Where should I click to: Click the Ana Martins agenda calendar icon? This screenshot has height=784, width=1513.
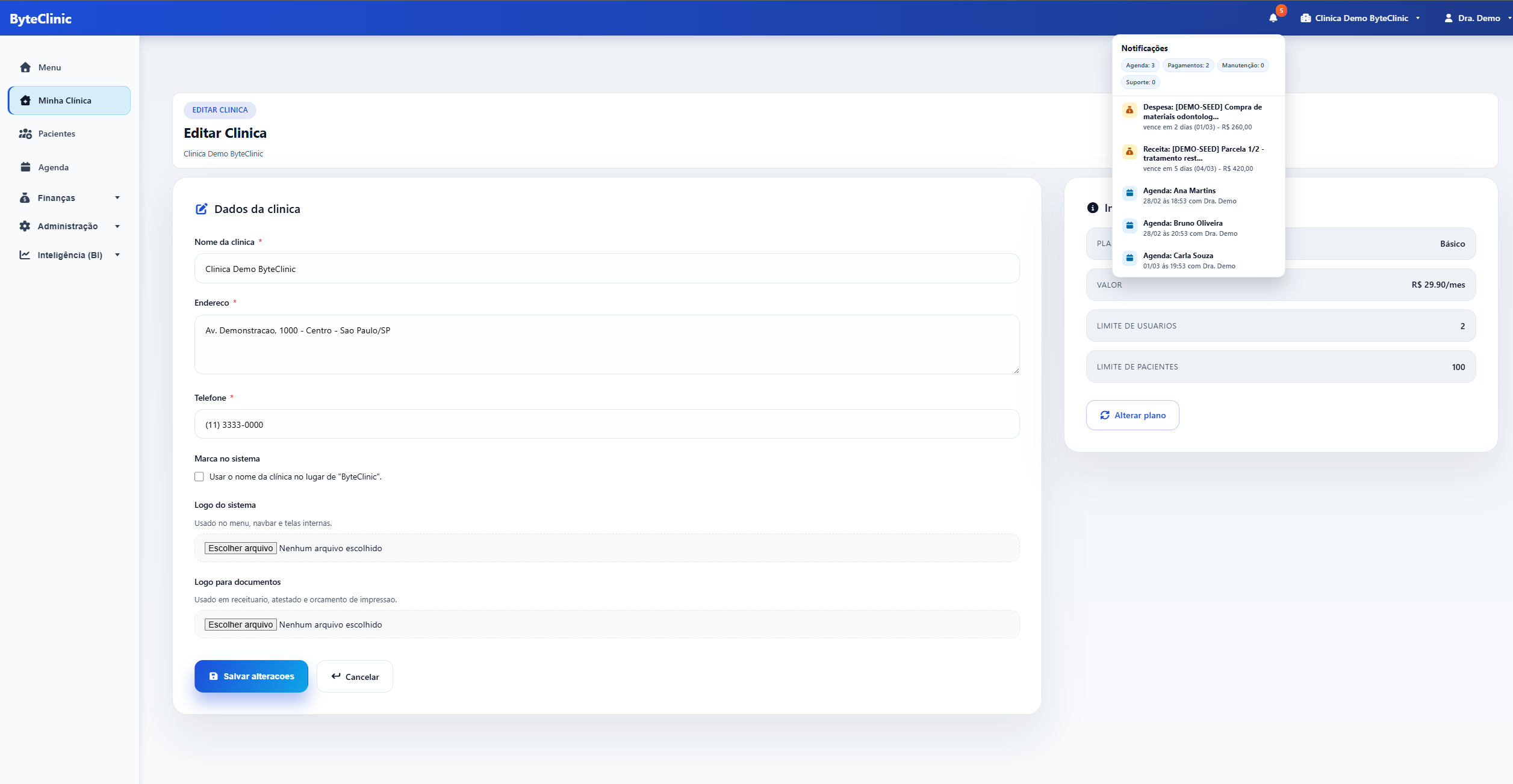pyautogui.click(x=1129, y=193)
